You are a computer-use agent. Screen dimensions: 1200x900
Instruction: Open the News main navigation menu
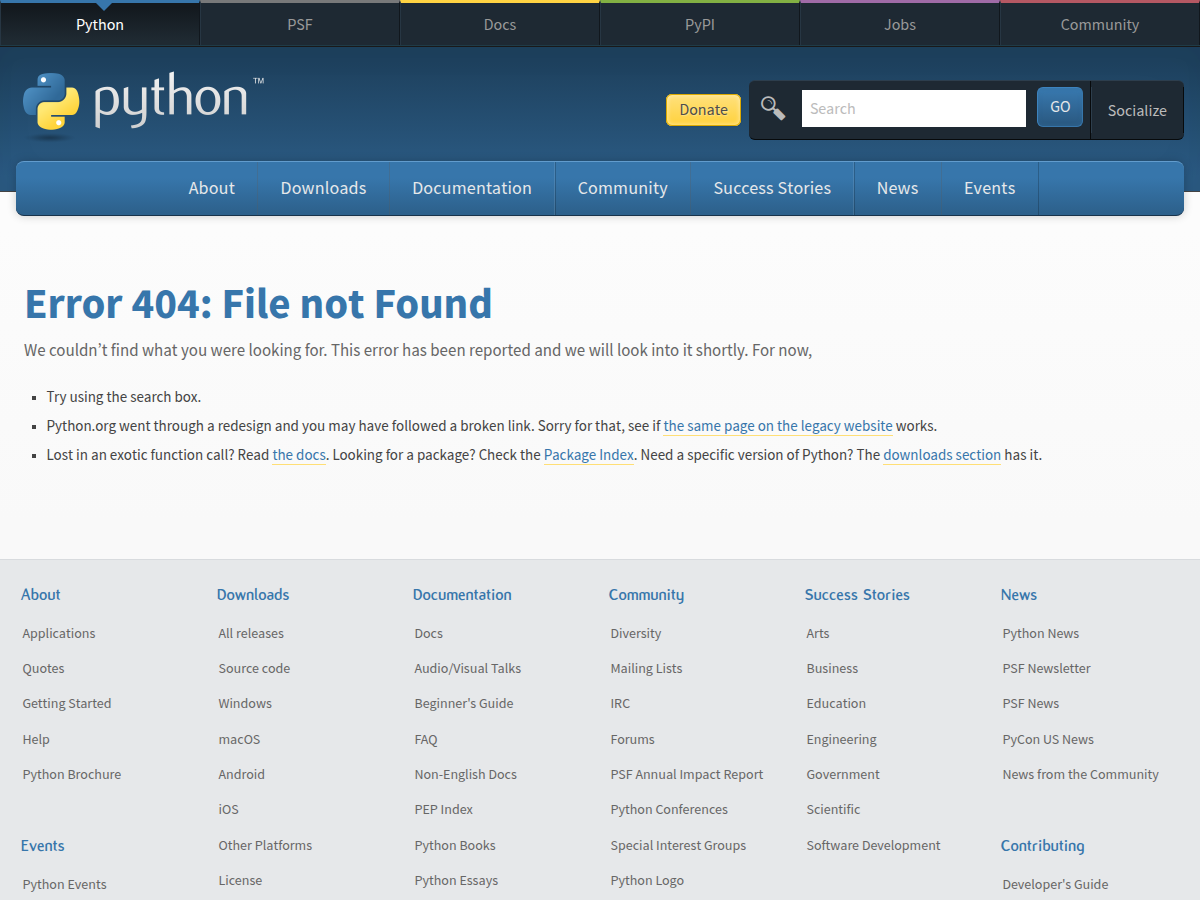898,188
